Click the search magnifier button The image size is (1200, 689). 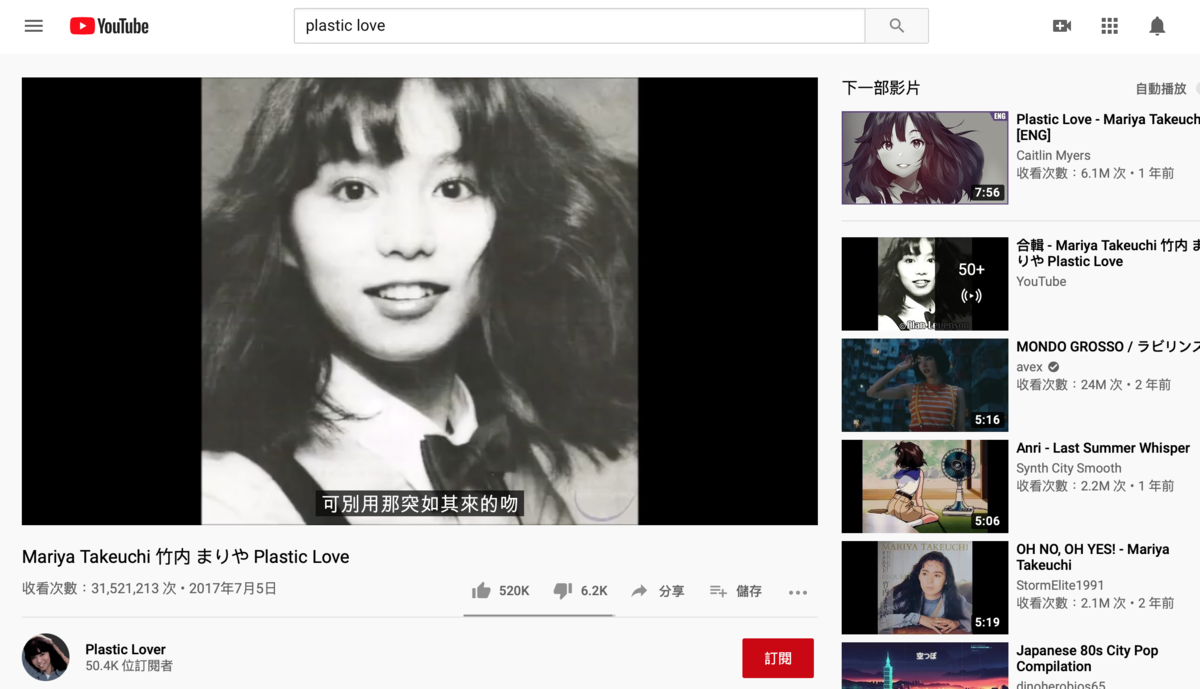(x=896, y=26)
